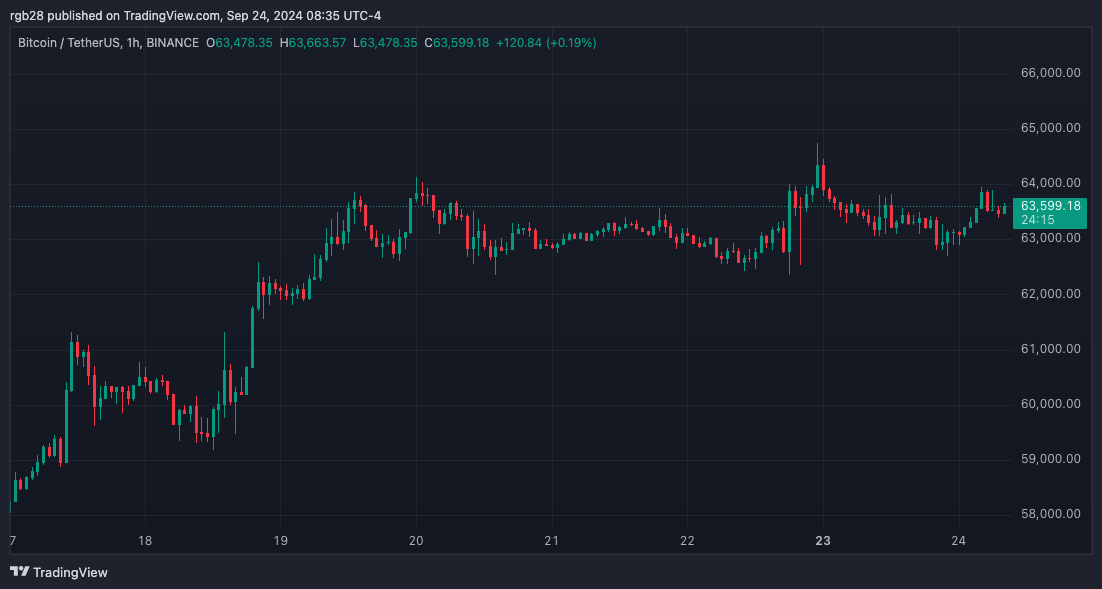
Task: Click the close price value 63,599.18
Action: pyautogui.click(x=461, y=43)
